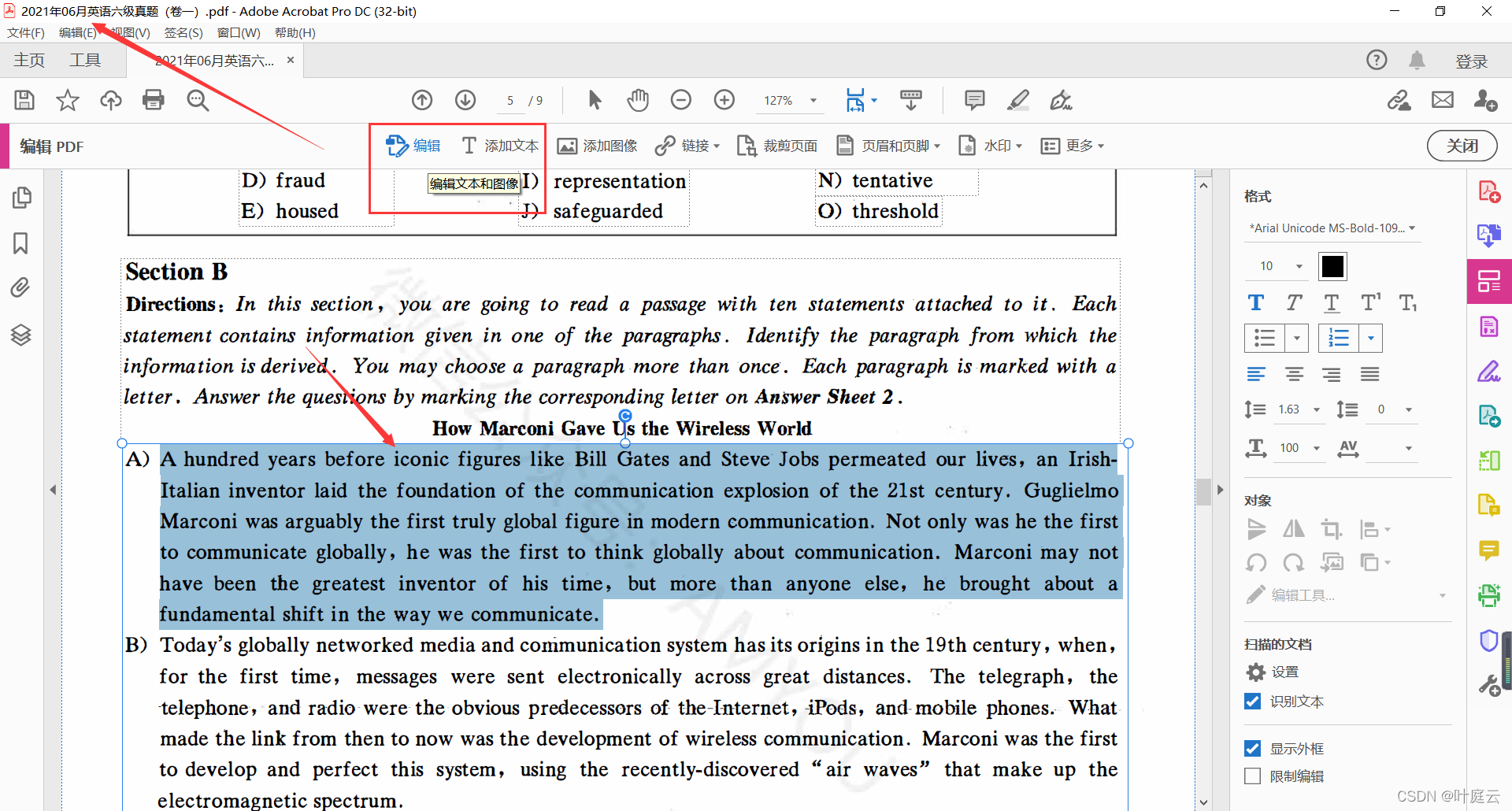Apply subscript text style
Screen dimensions: 1512x811
(1408, 303)
